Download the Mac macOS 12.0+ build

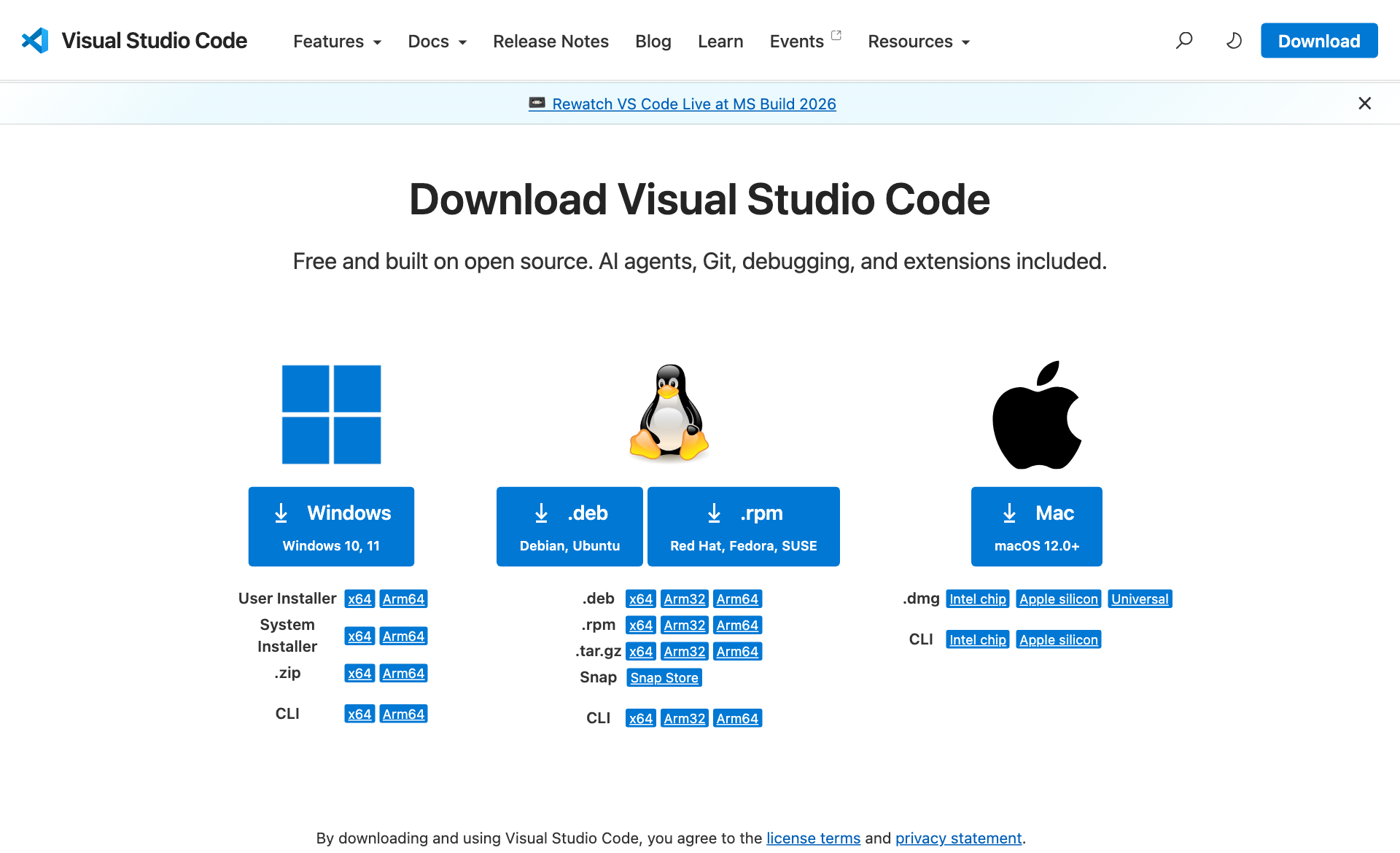point(1036,526)
